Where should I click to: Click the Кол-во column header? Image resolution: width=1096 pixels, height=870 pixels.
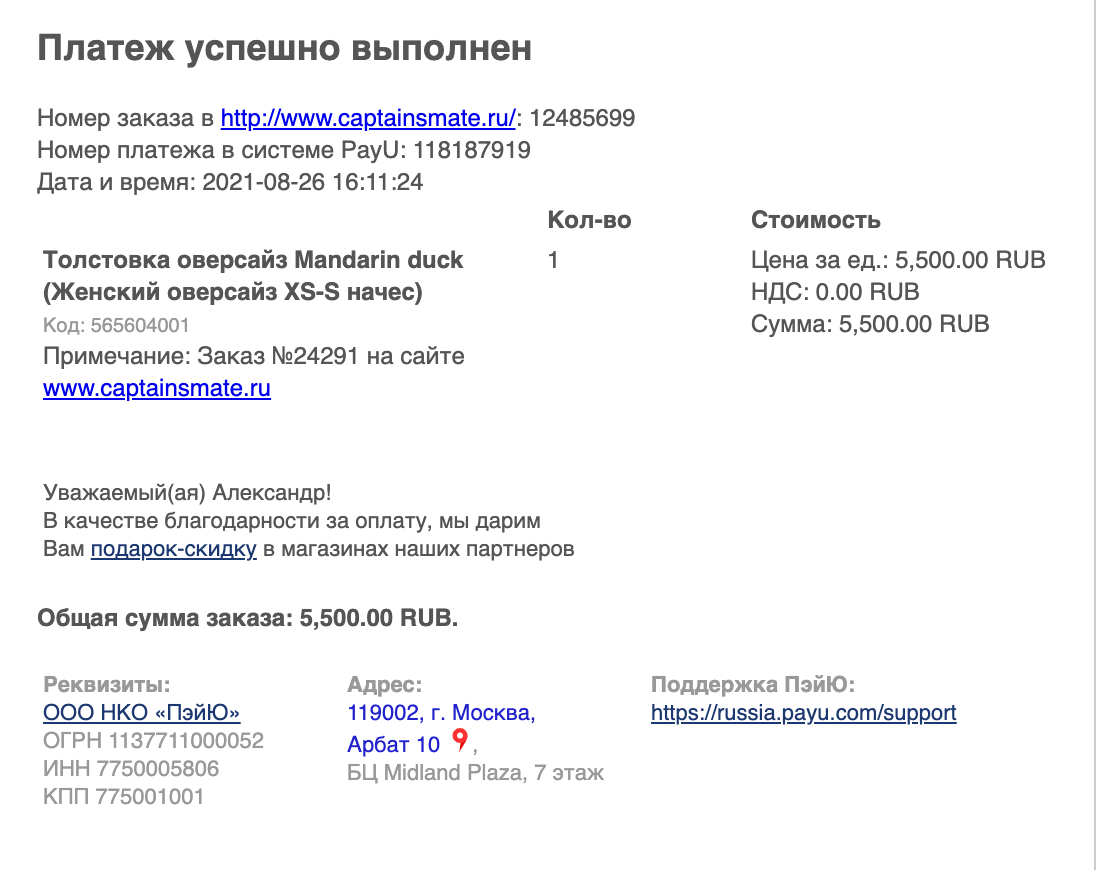589,219
